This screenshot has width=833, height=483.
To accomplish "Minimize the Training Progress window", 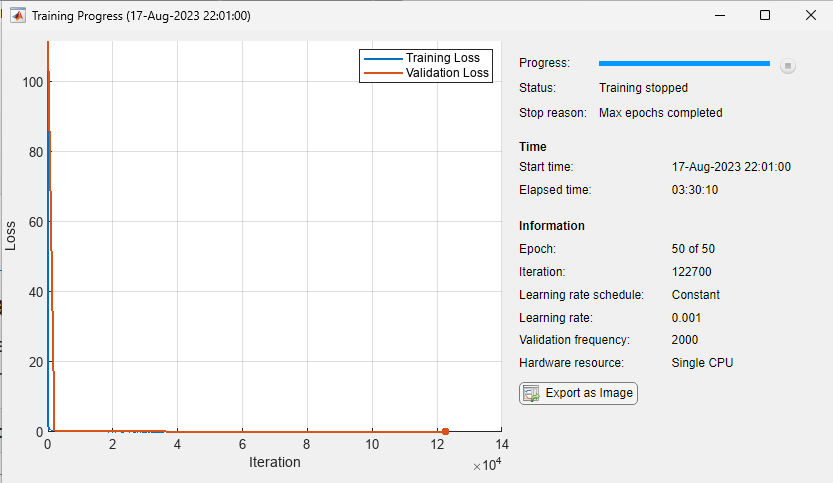I will click(720, 15).
